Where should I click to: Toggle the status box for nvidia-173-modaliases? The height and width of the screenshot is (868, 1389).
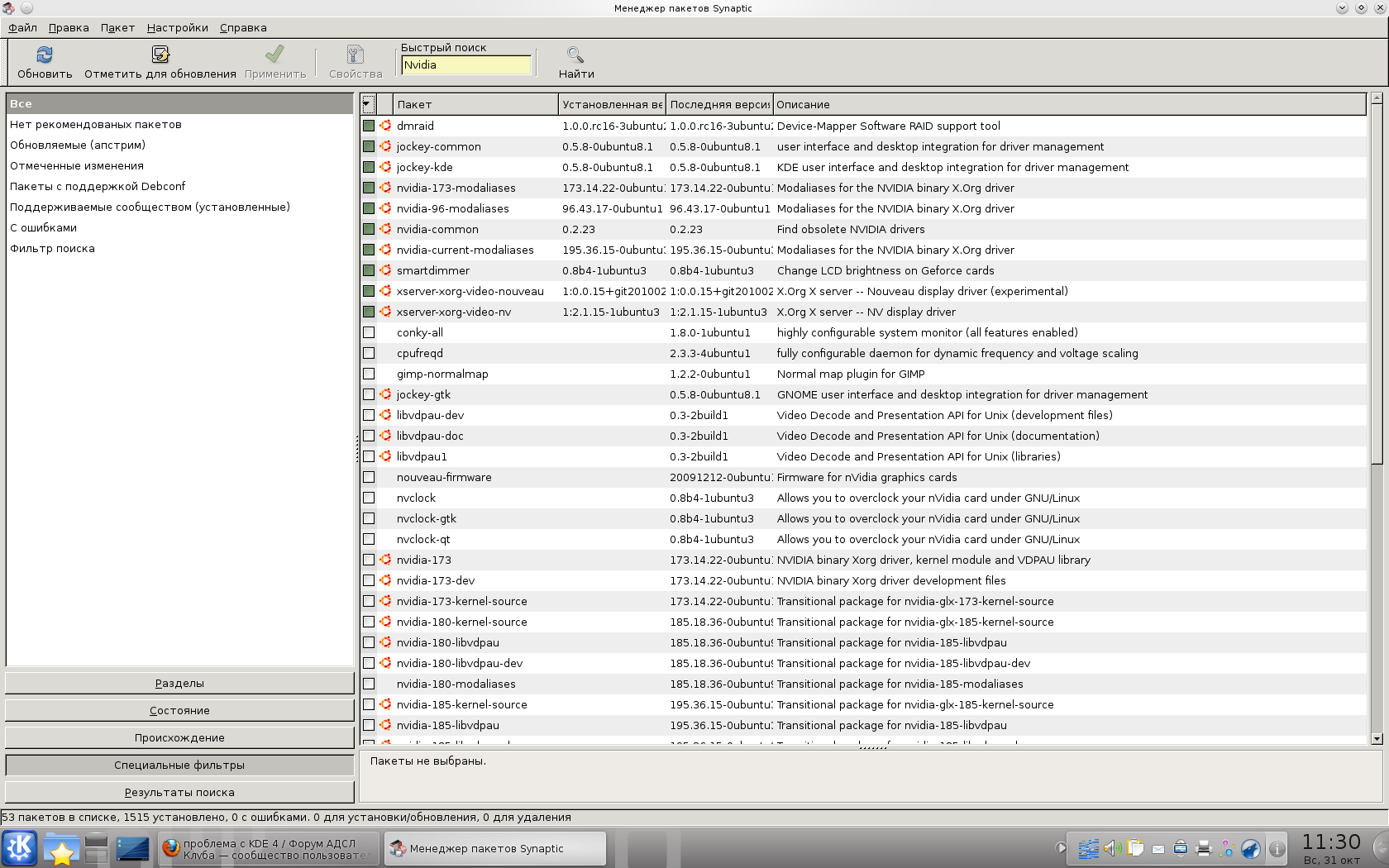(369, 188)
